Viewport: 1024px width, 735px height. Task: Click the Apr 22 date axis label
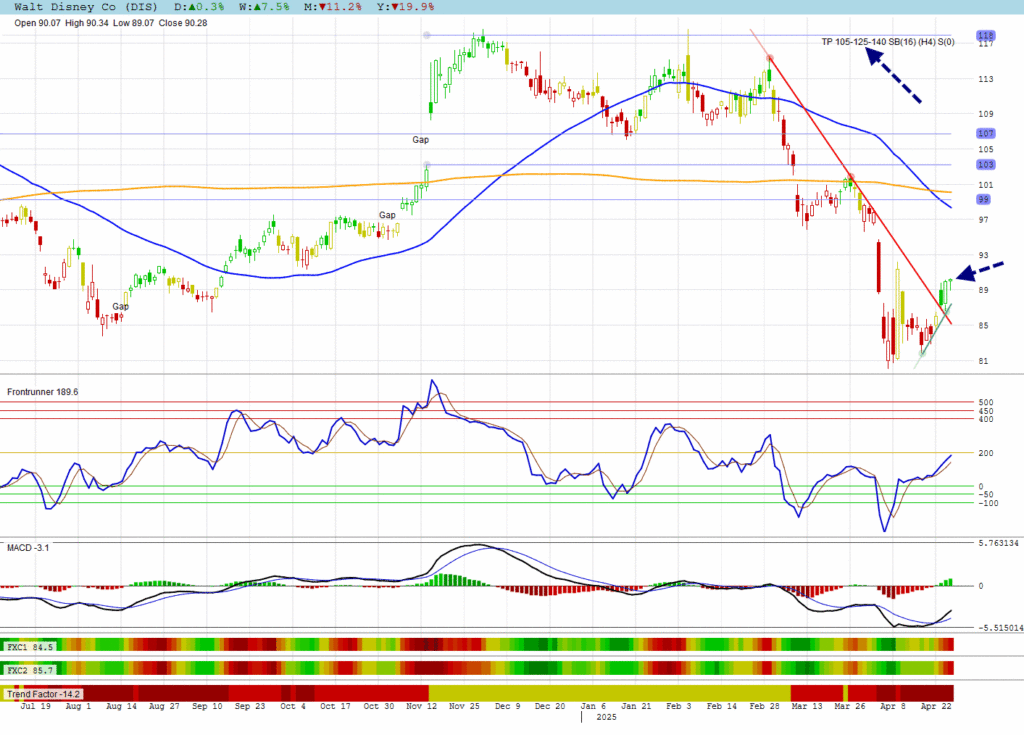click(936, 706)
